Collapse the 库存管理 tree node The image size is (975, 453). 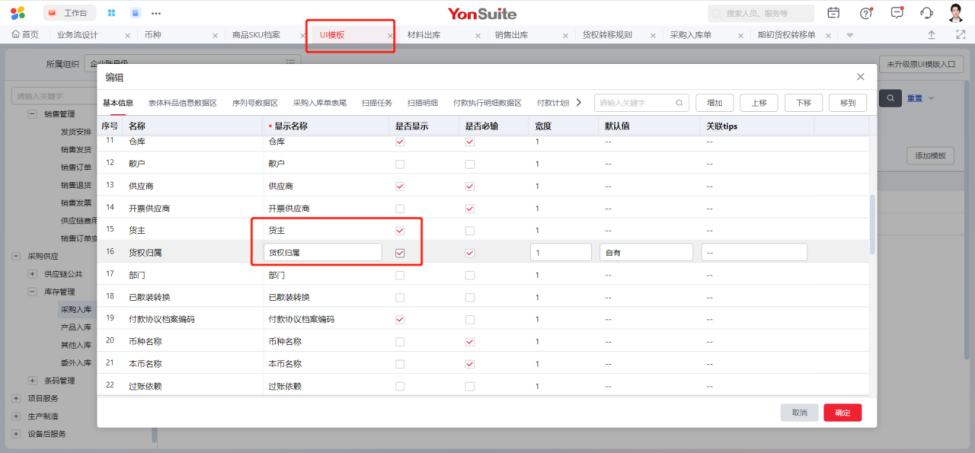32,292
